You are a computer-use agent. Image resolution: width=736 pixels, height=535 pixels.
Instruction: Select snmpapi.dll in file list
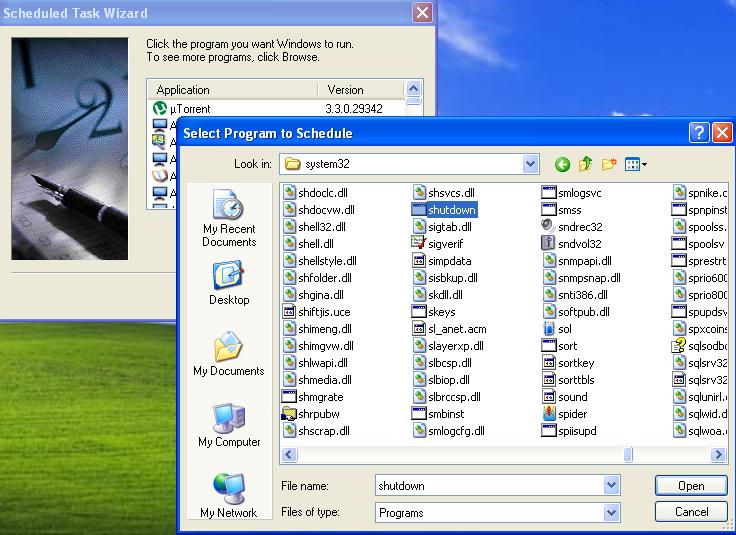tap(577, 261)
